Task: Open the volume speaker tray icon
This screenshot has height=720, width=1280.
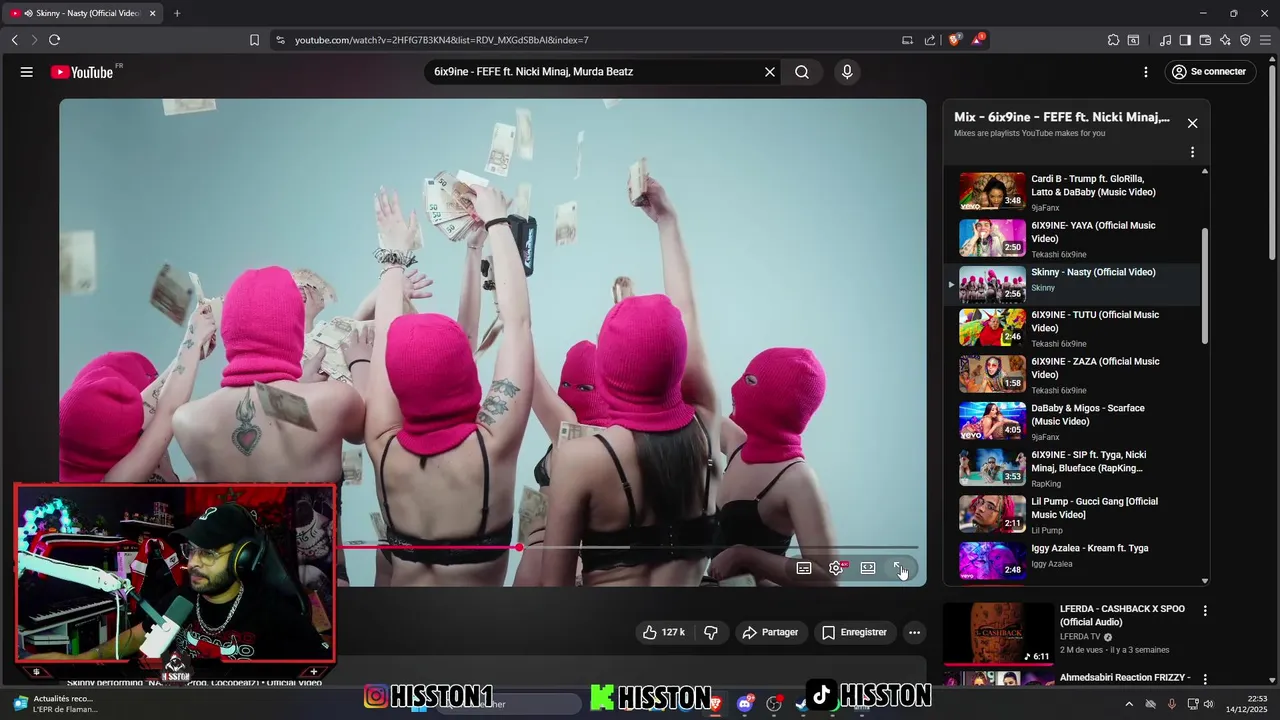Action: click(x=1208, y=704)
